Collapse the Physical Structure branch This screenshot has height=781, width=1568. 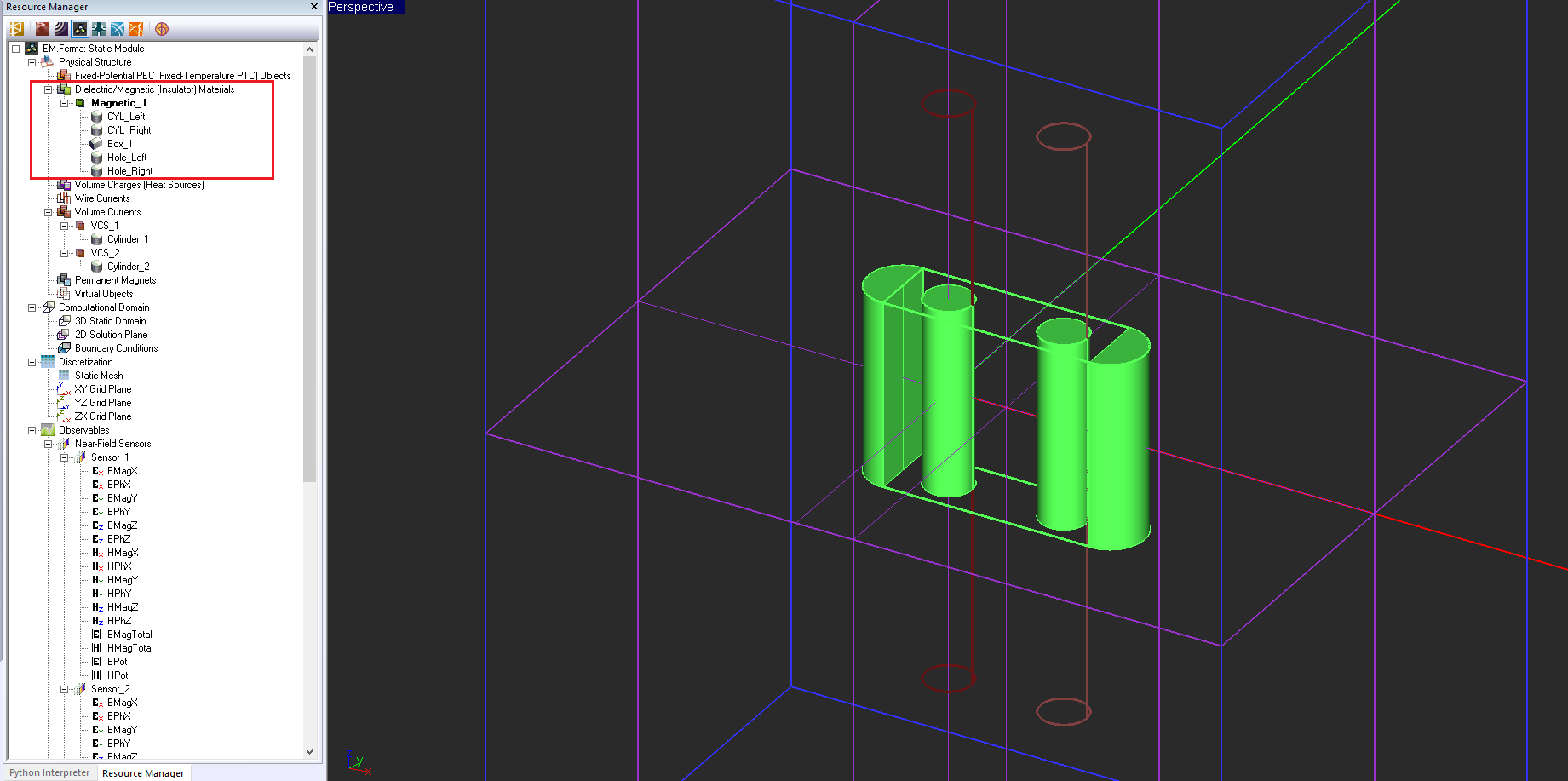pyautogui.click(x=32, y=62)
